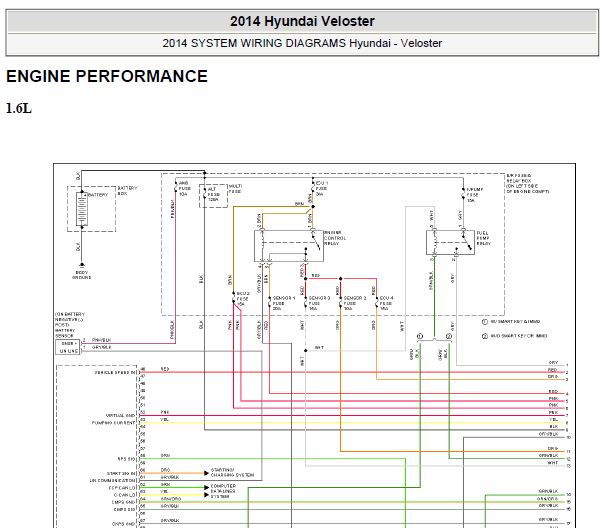The width and height of the screenshot is (616, 528).
Task: Click the engine control relay box
Action: (289, 246)
